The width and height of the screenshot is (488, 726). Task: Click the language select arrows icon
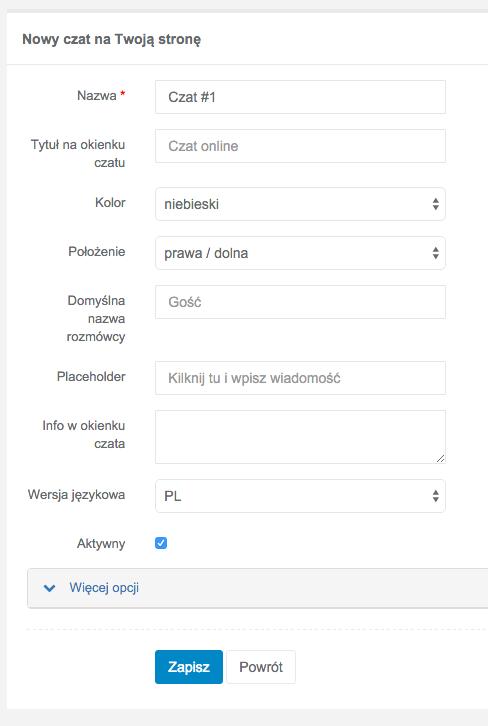[435, 496]
